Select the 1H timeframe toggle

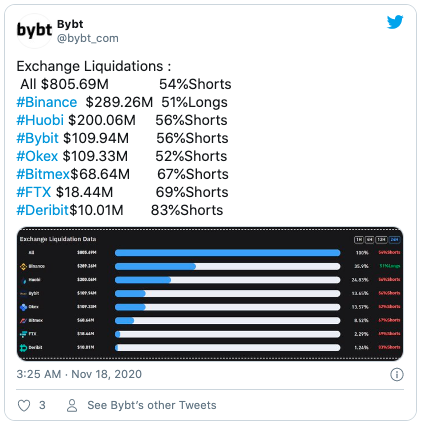pyautogui.click(x=359, y=240)
